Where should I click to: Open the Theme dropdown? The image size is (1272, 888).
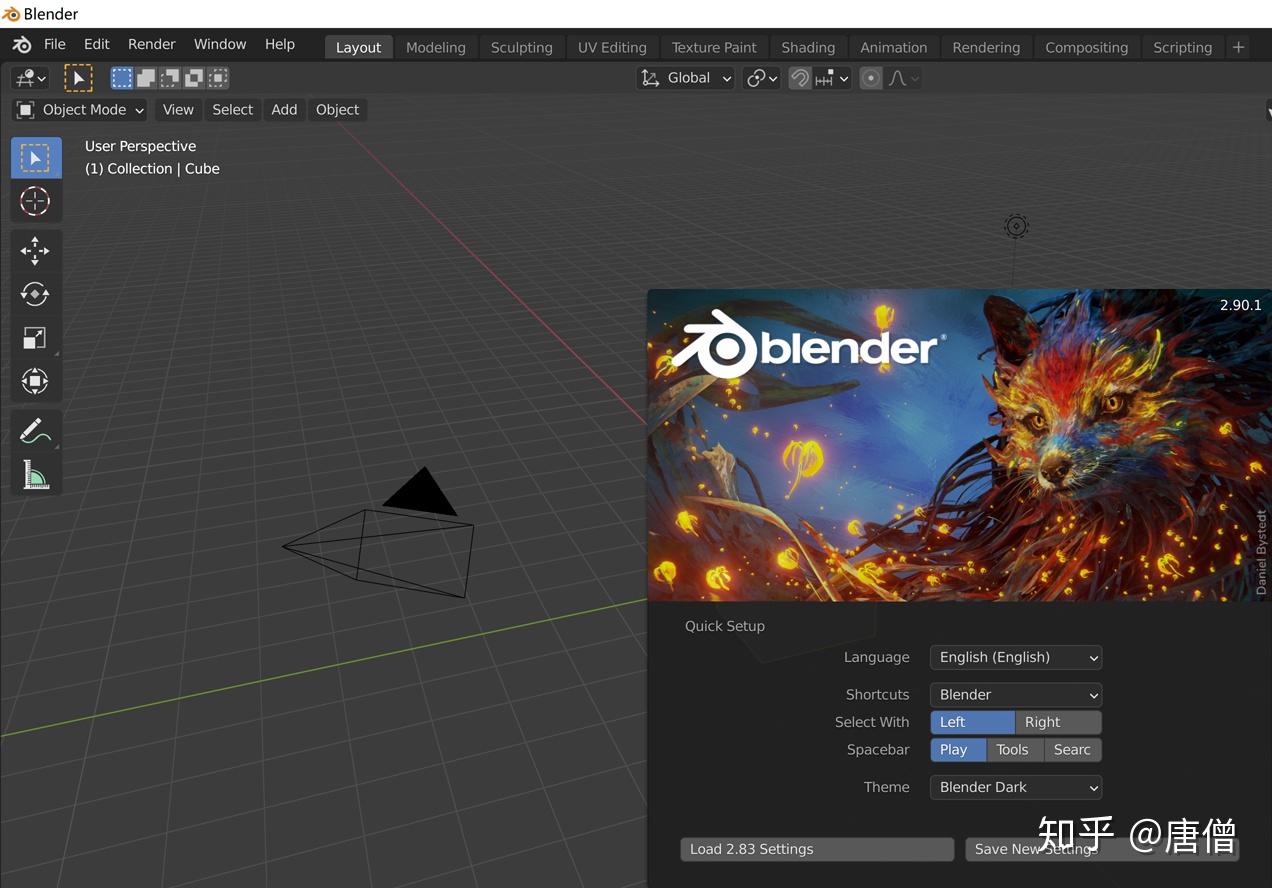[1014, 787]
